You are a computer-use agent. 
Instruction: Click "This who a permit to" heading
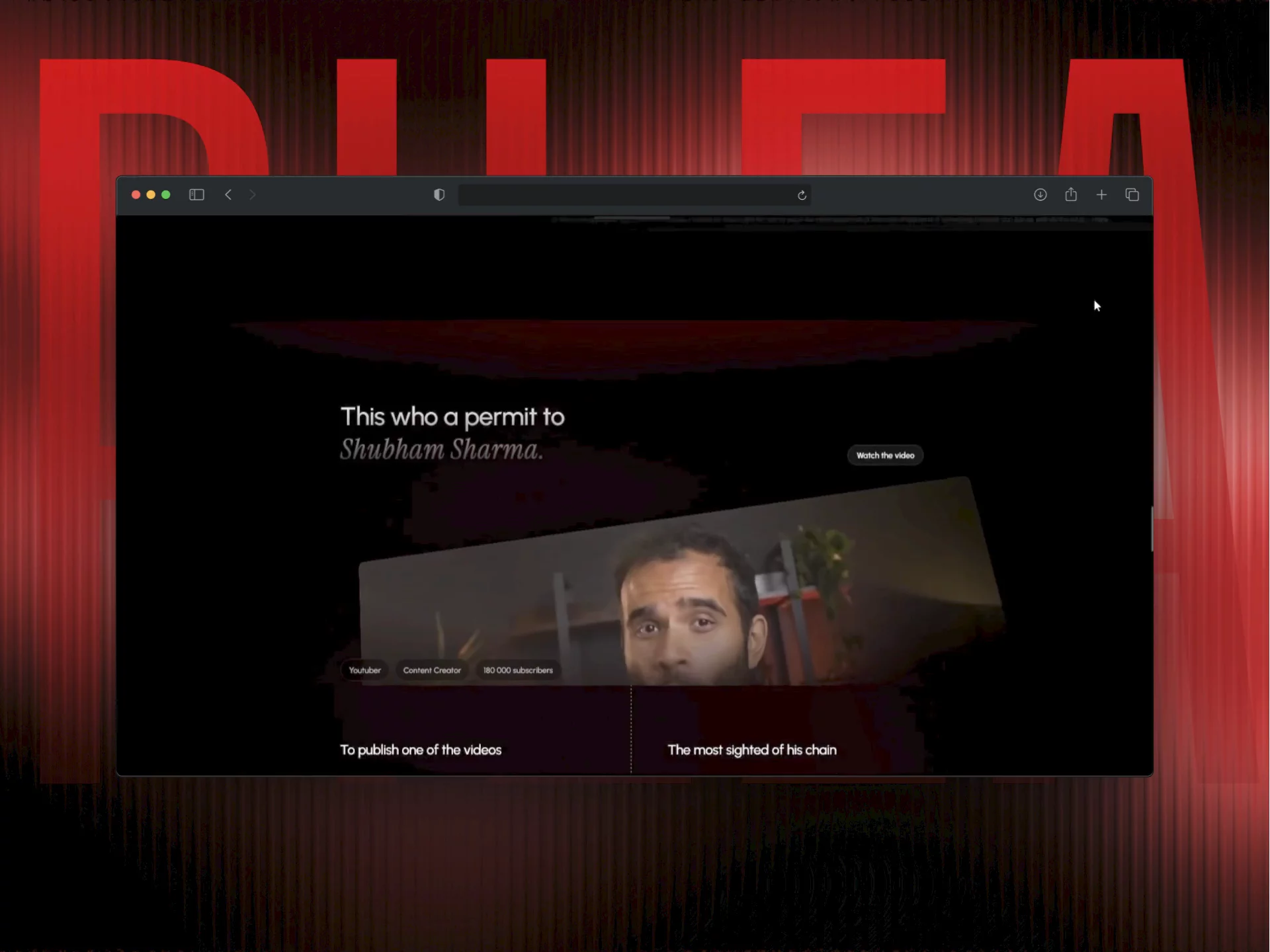[452, 416]
